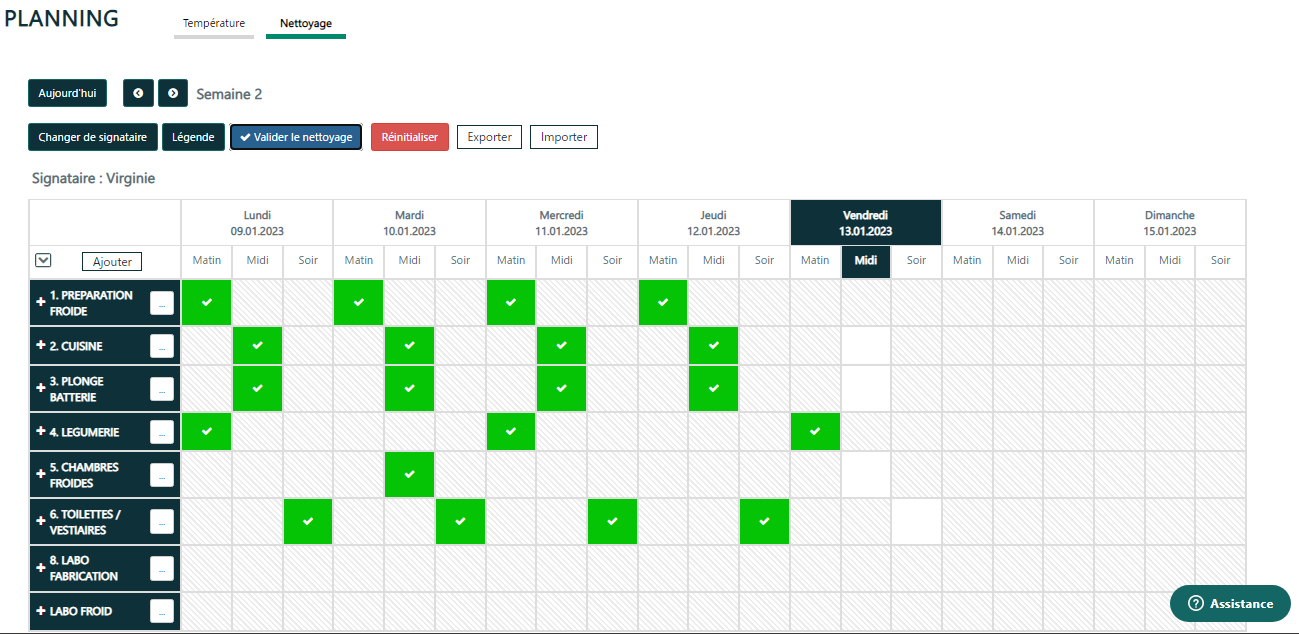
Task: Open options menu for 2. Cuisine
Action: click(162, 346)
